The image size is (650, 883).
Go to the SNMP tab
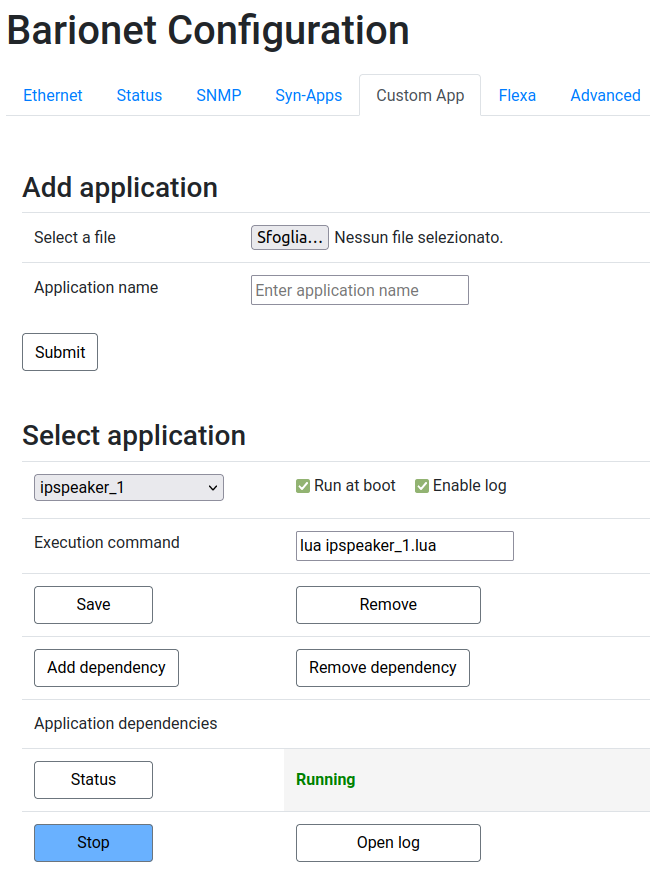218,95
